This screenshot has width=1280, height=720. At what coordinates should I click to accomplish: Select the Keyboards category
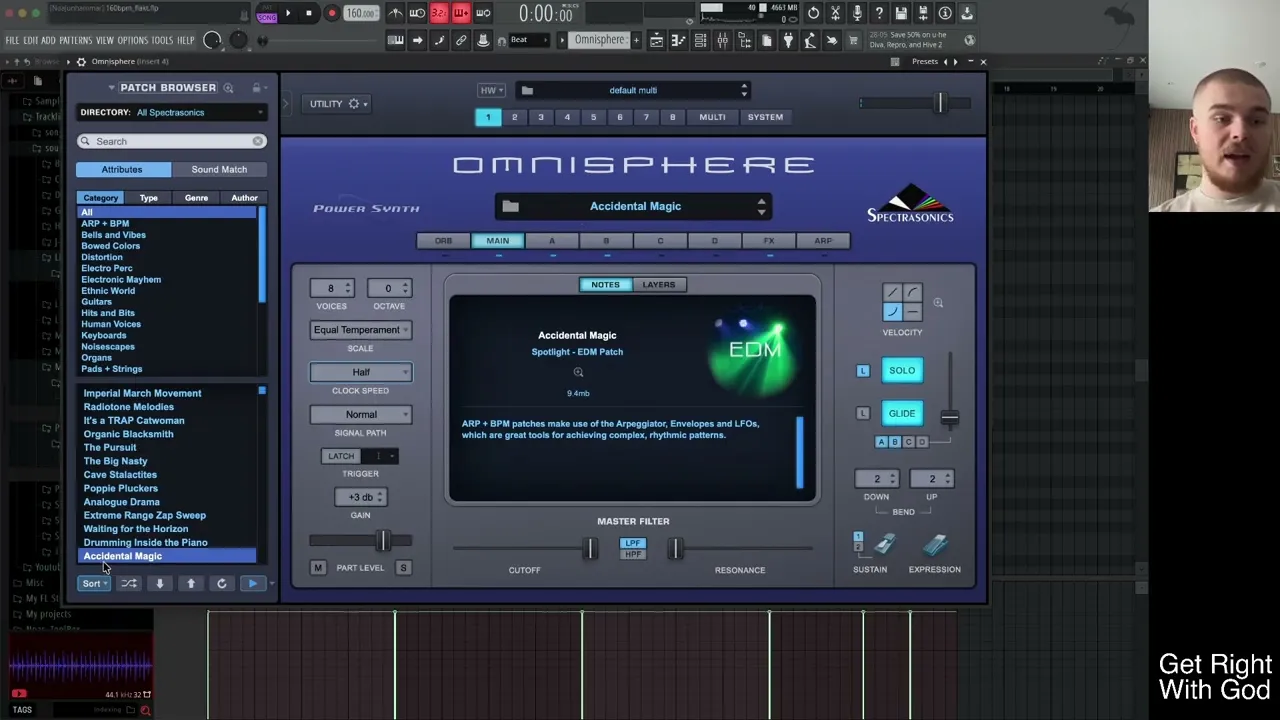(x=104, y=335)
